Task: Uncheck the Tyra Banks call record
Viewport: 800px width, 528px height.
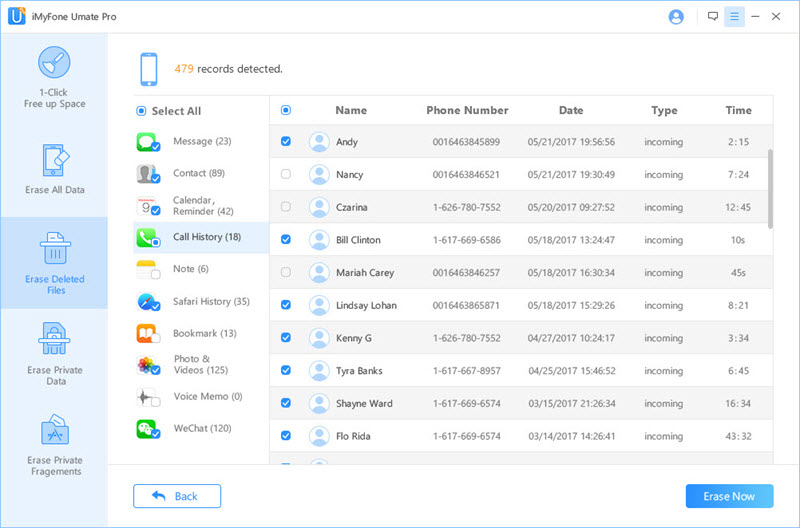Action: tap(286, 370)
